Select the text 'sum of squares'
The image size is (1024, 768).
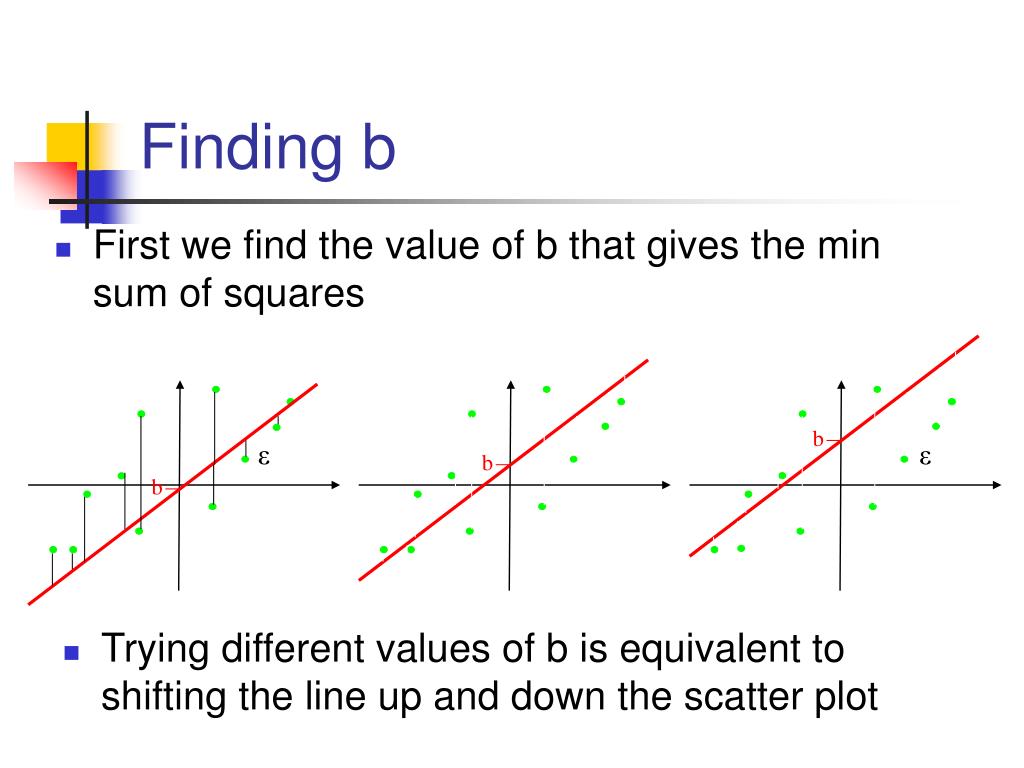(229, 294)
